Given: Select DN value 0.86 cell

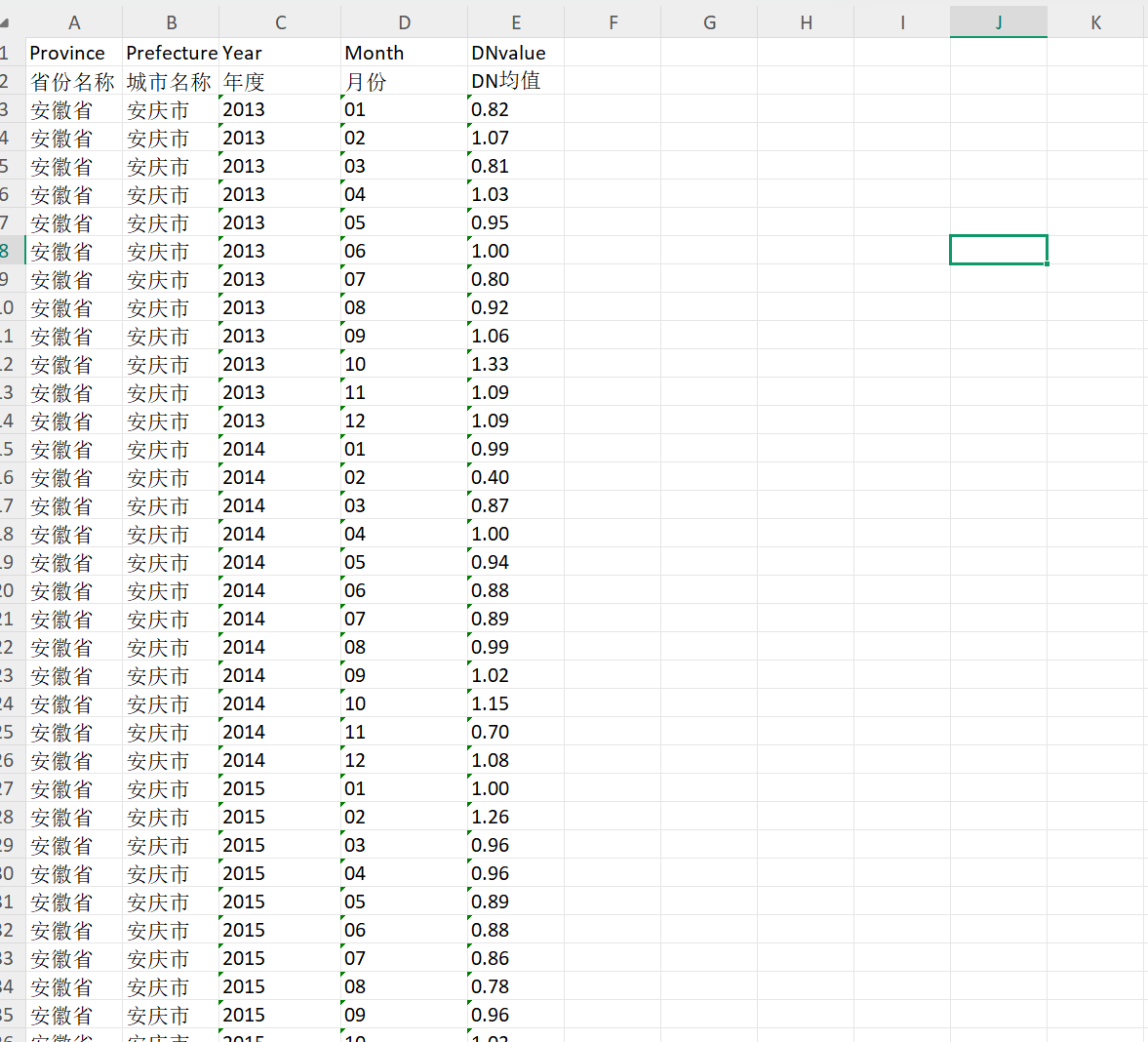Looking at the screenshot, I should pos(516,958).
